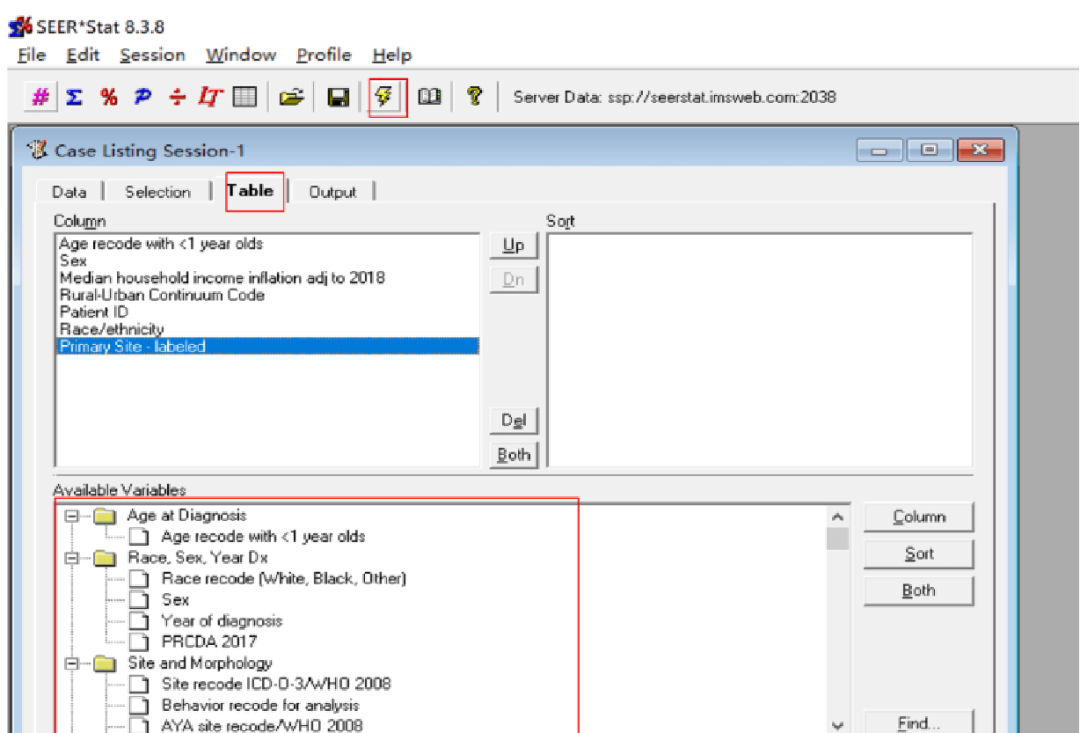Screen dimensions: 1080x733
Task: Switch to the Data tab
Action: [69, 192]
